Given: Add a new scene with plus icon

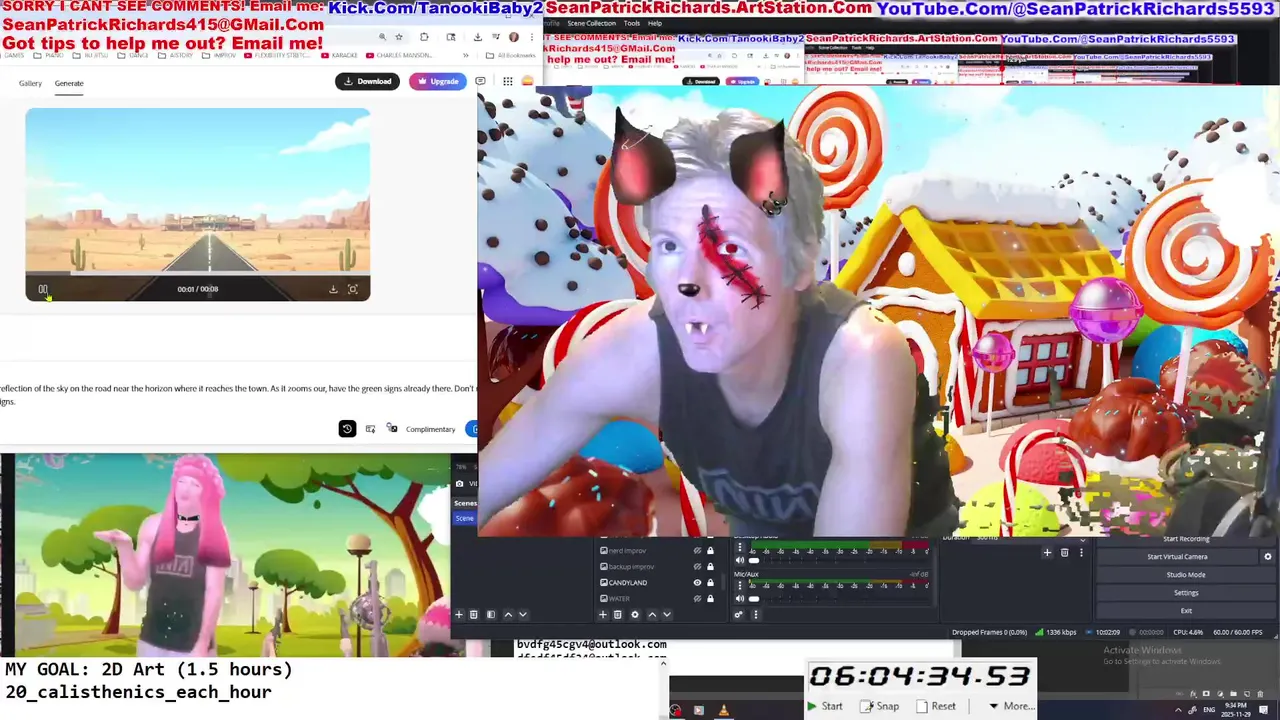Looking at the screenshot, I should point(459,615).
